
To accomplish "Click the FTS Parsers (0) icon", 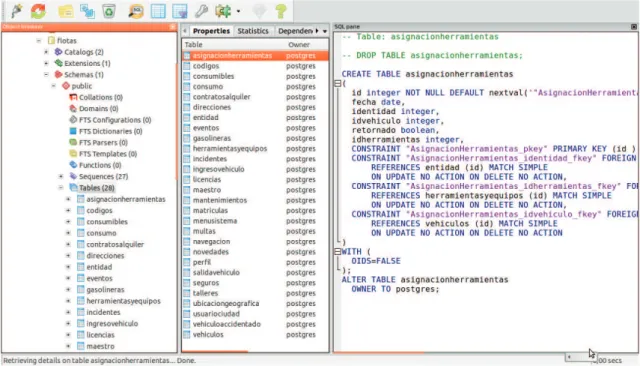I will (x=73, y=142).
